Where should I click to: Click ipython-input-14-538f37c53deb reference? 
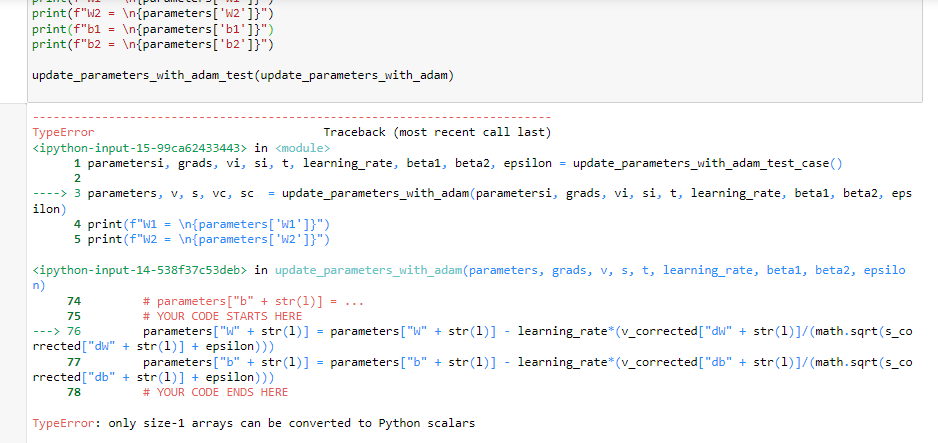pyautogui.click(x=139, y=270)
